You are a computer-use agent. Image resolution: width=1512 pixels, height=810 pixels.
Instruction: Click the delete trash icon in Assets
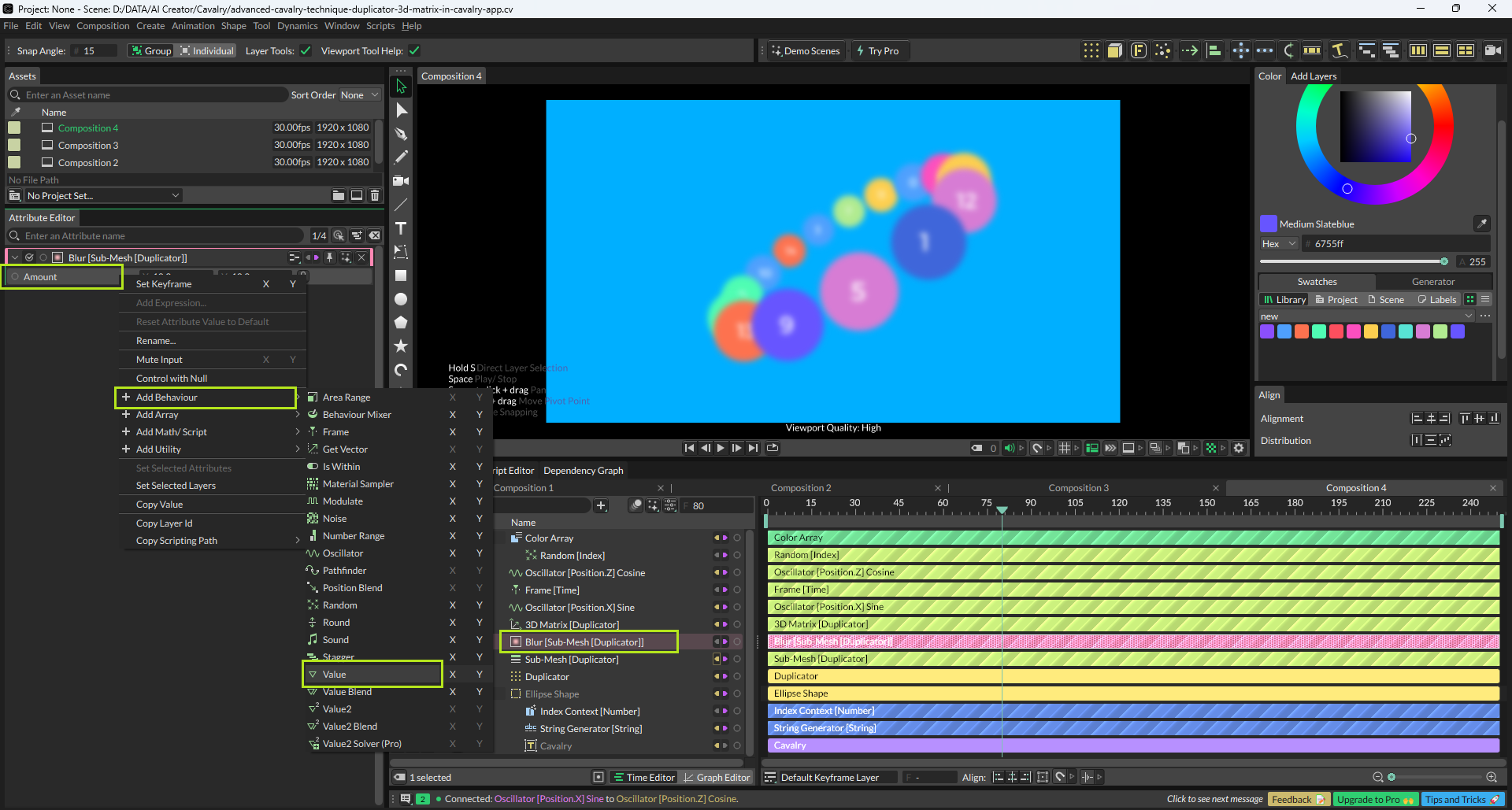pyautogui.click(x=375, y=195)
